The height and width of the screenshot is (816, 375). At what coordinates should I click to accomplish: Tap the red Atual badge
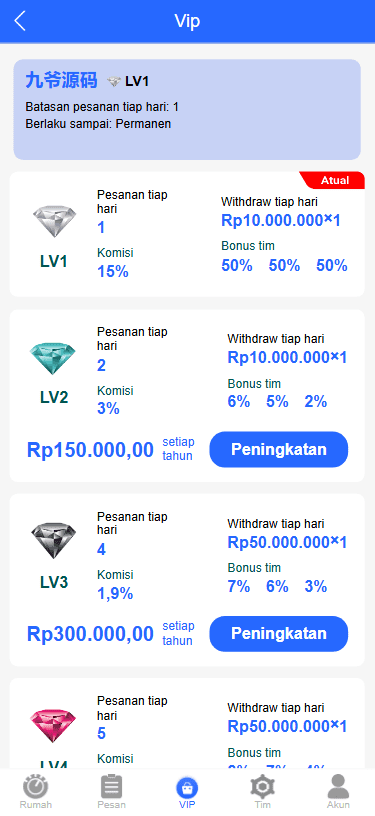333,180
